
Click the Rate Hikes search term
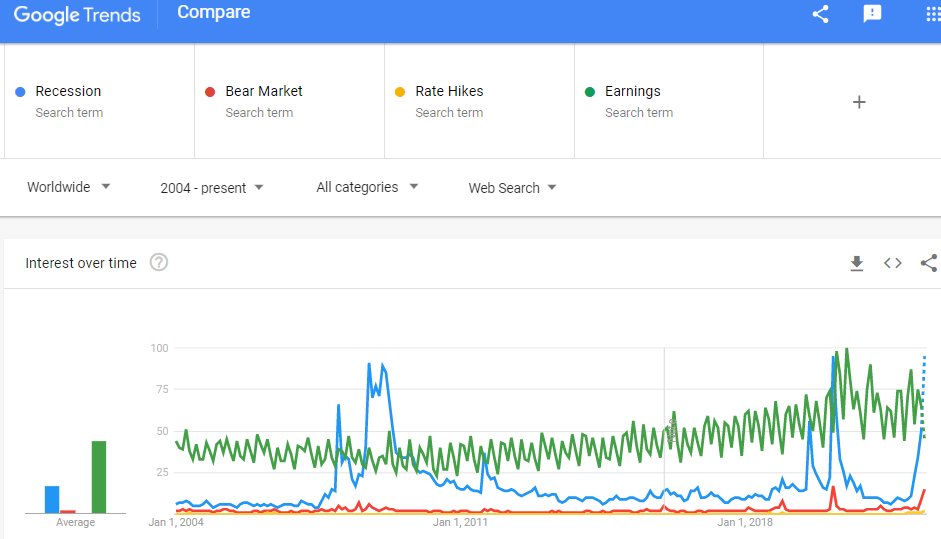tap(449, 91)
